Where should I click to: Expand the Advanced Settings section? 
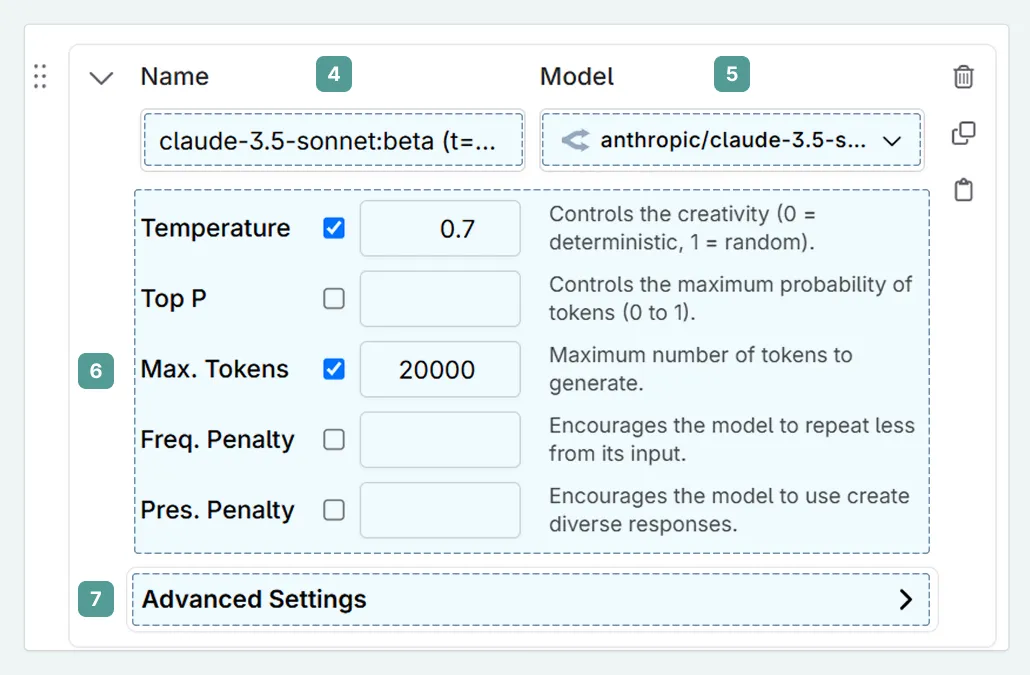(907, 599)
